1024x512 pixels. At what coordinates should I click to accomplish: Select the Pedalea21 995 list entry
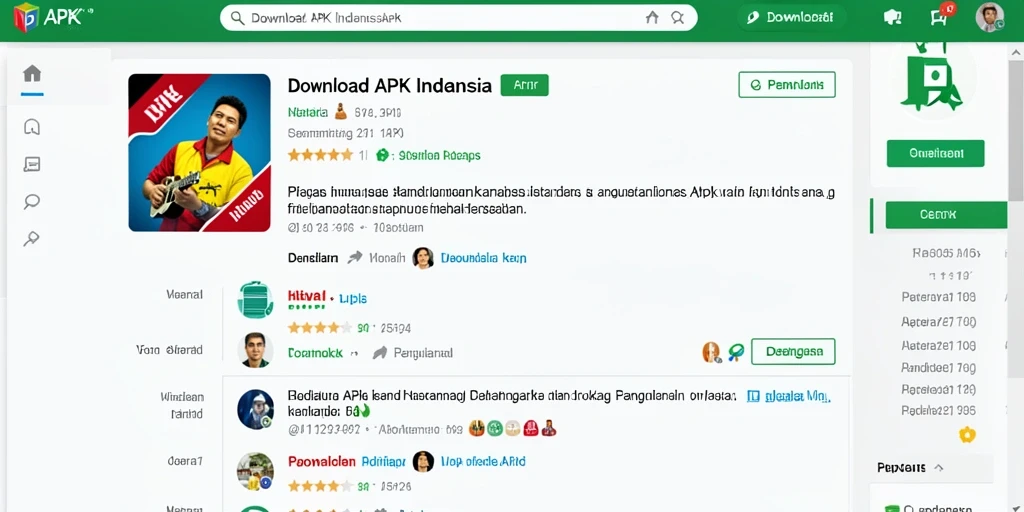click(x=938, y=411)
